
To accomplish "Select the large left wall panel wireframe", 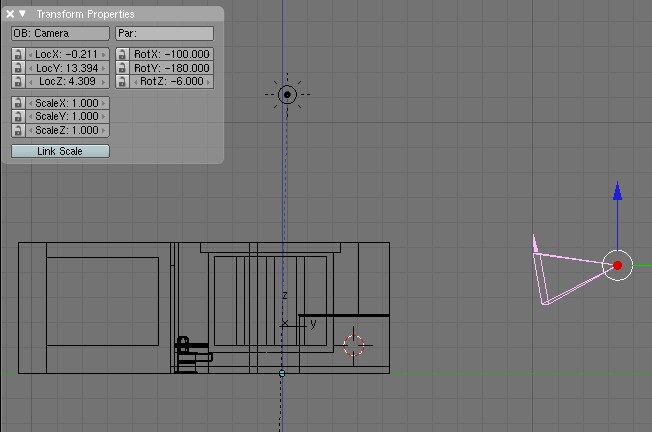I will click(103, 301).
